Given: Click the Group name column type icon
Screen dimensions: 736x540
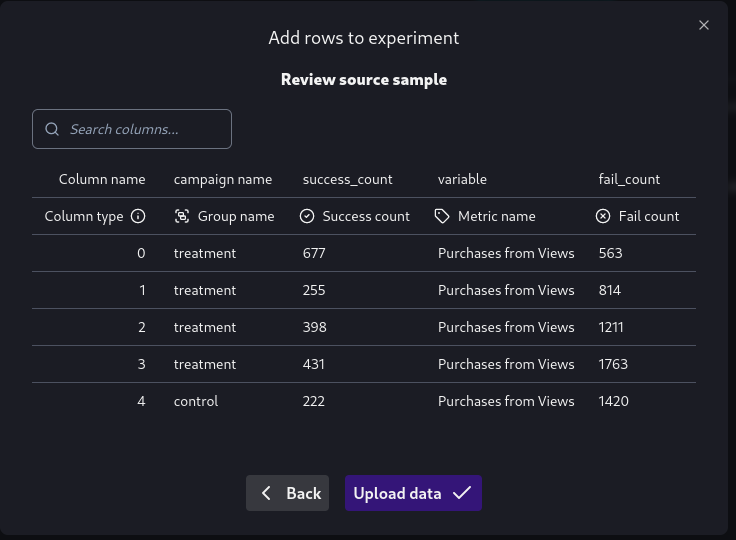Looking at the screenshot, I should point(182,216).
